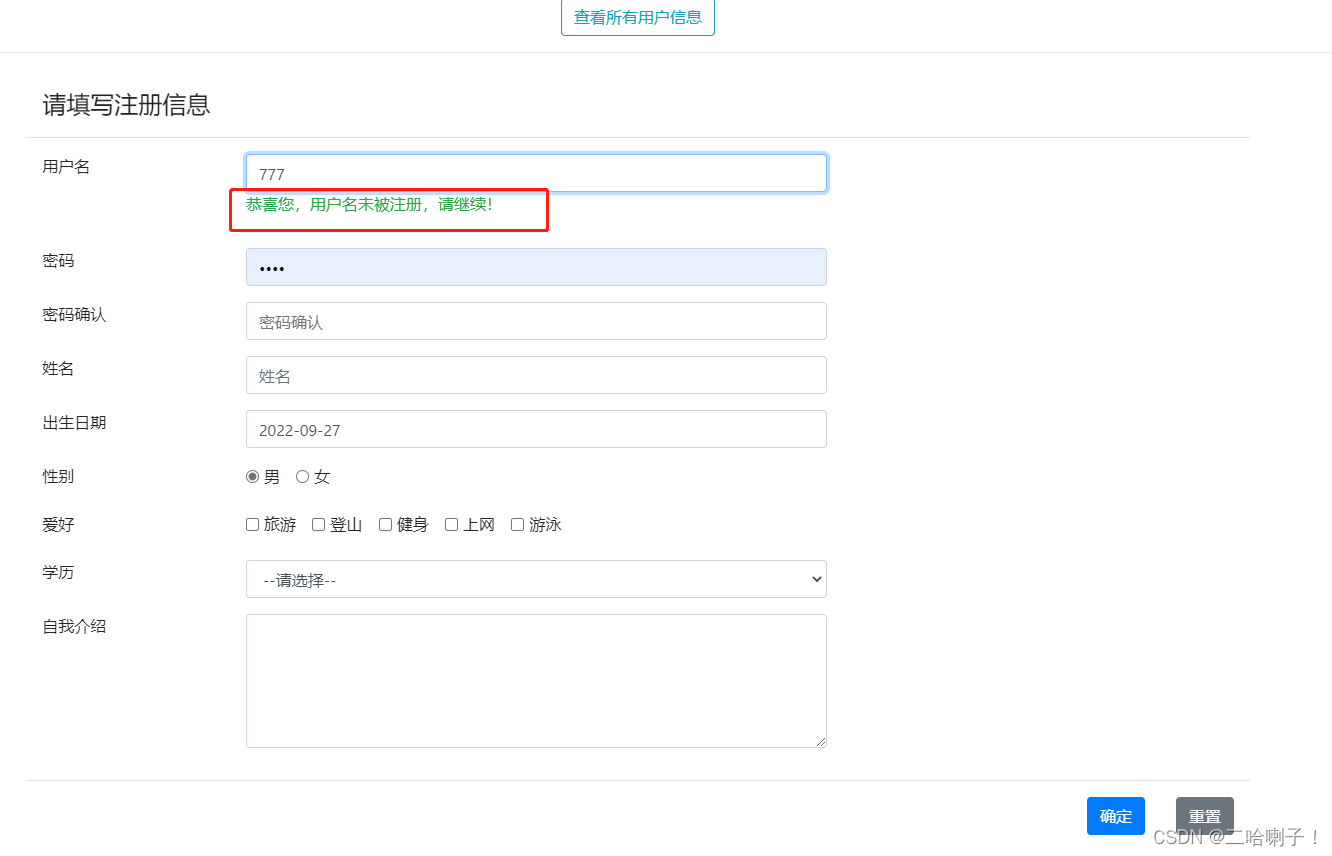The image size is (1332, 856).
Task: Open the 学历 education dropdown
Action: coord(536,579)
